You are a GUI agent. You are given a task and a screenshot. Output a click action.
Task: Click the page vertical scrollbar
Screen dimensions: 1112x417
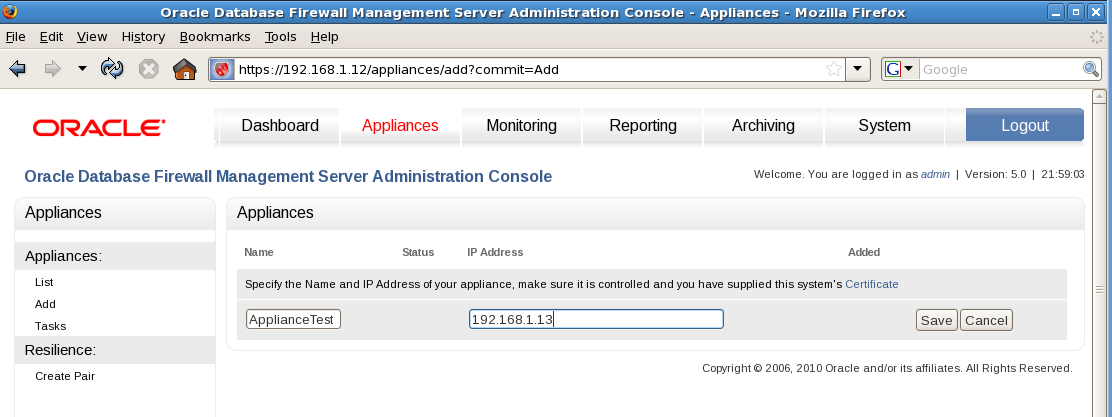click(x=1100, y=250)
